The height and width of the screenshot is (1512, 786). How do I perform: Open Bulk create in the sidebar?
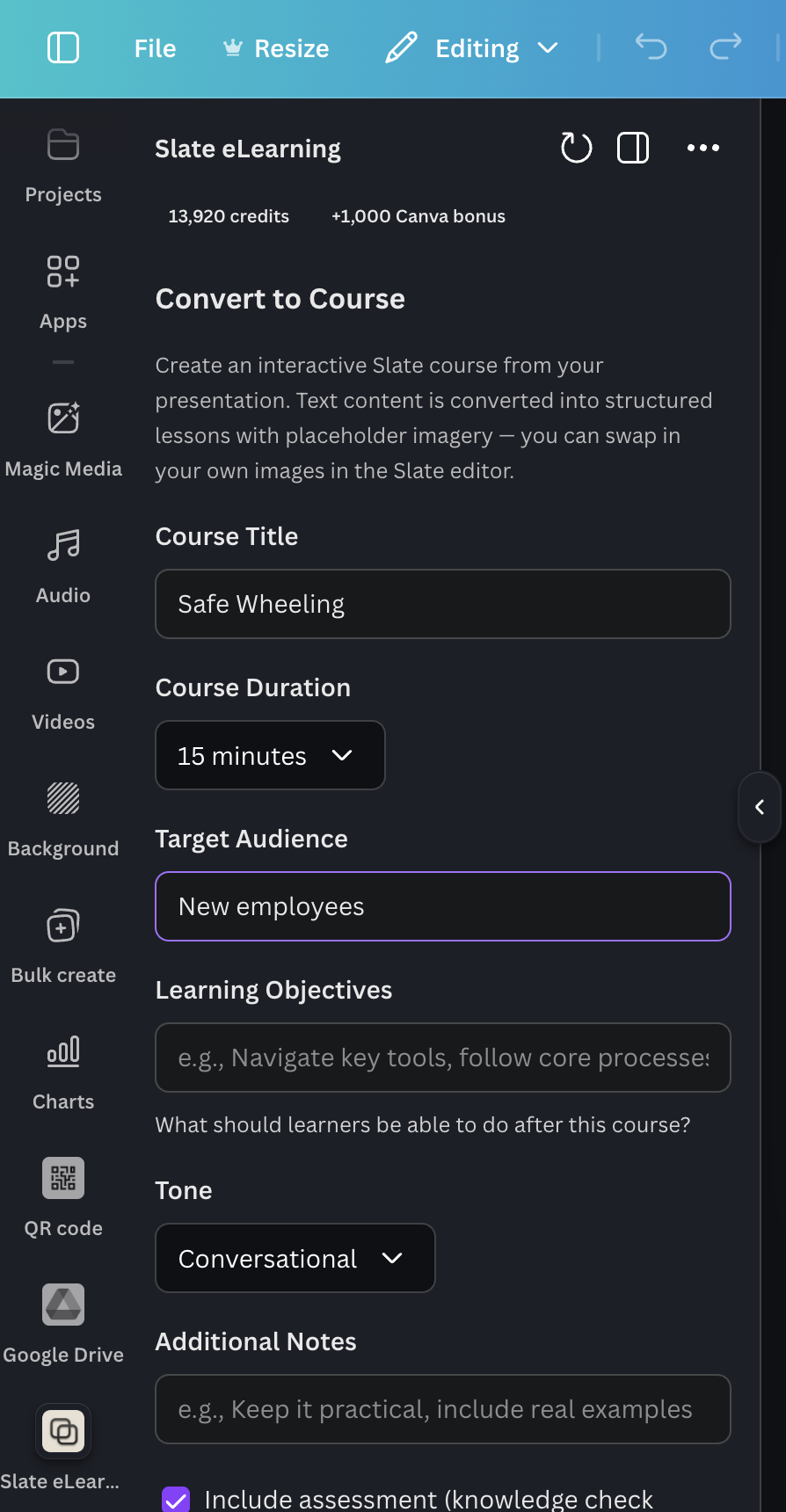pos(63,947)
